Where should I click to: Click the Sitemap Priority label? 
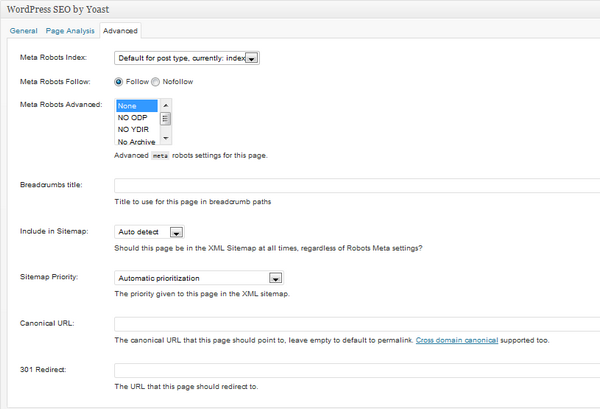(49, 277)
